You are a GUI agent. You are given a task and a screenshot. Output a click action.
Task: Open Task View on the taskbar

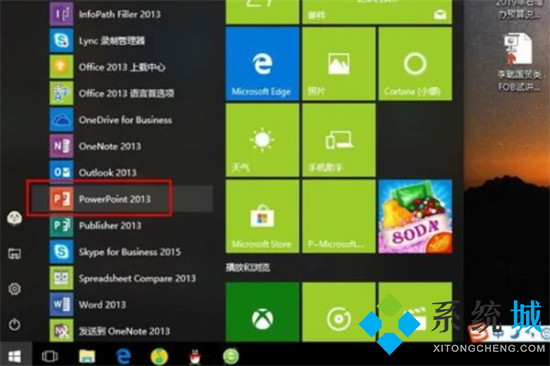point(50,356)
